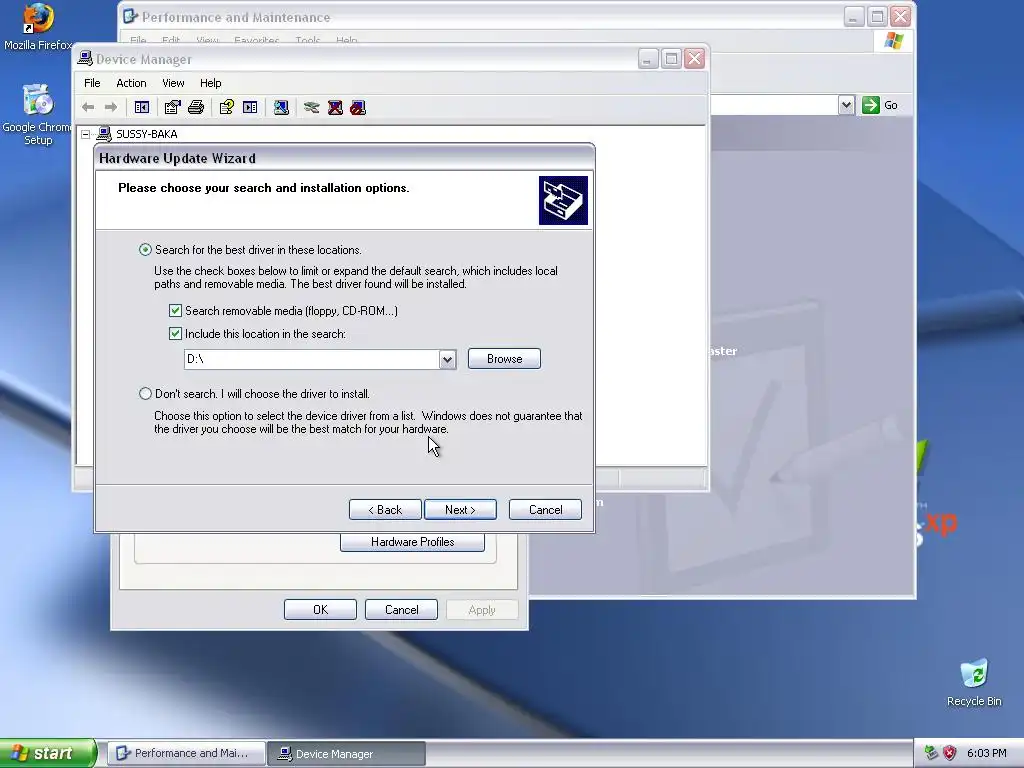Click Cancel in the System Properties dialog
This screenshot has height=768, width=1024.
[x=401, y=609]
